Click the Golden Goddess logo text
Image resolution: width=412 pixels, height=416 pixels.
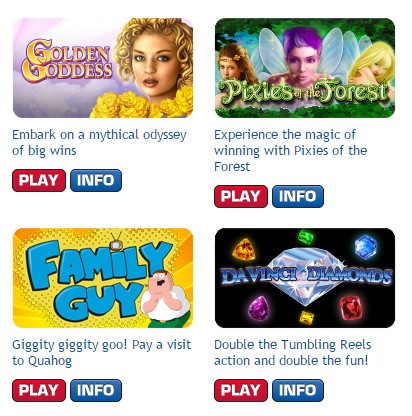(67, 61)
